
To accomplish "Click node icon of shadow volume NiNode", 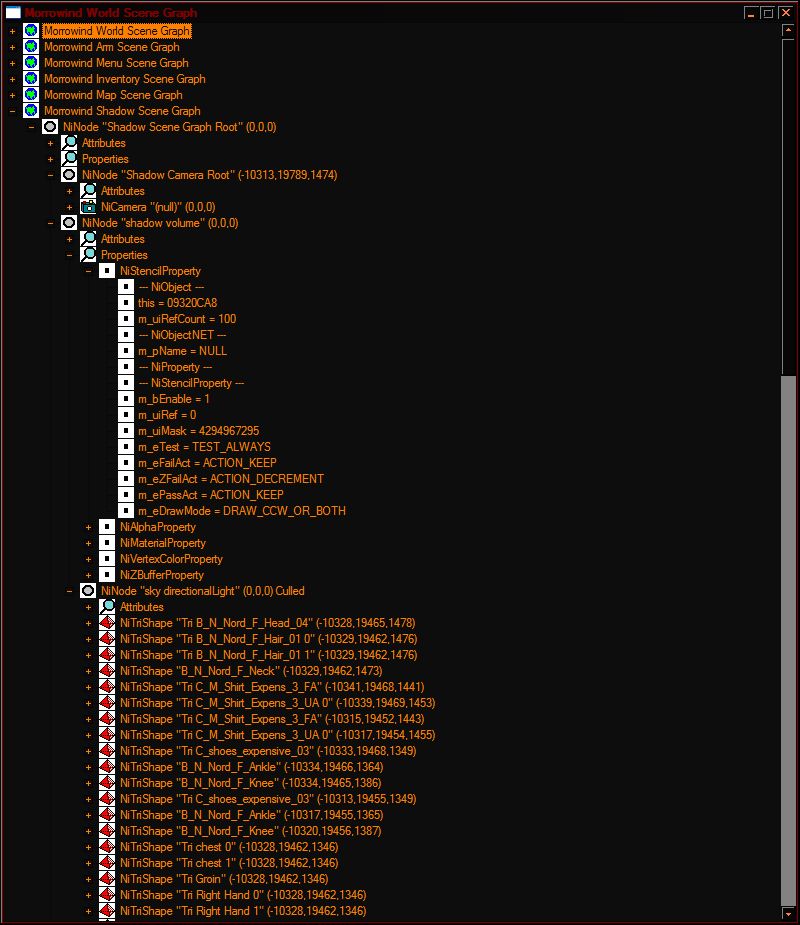I will point(69,222).
